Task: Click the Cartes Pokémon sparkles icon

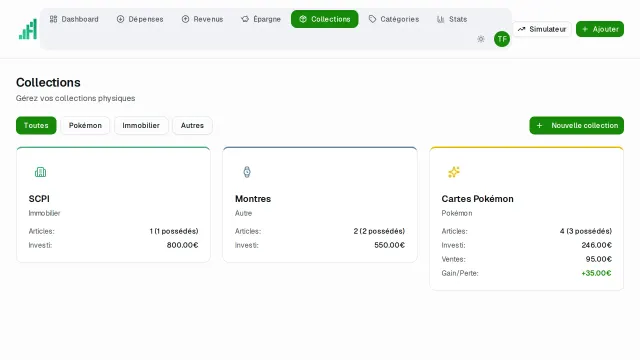Action: pyautogui.click(x=453, y=172)
